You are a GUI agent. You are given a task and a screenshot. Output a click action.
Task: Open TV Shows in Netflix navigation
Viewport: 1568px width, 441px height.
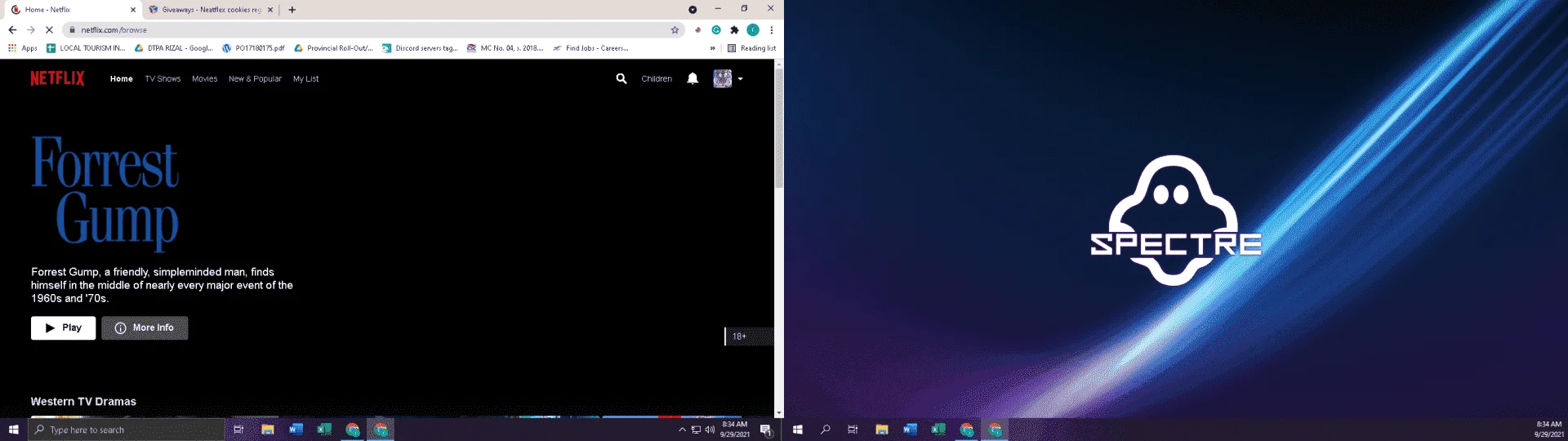(163, 79)
